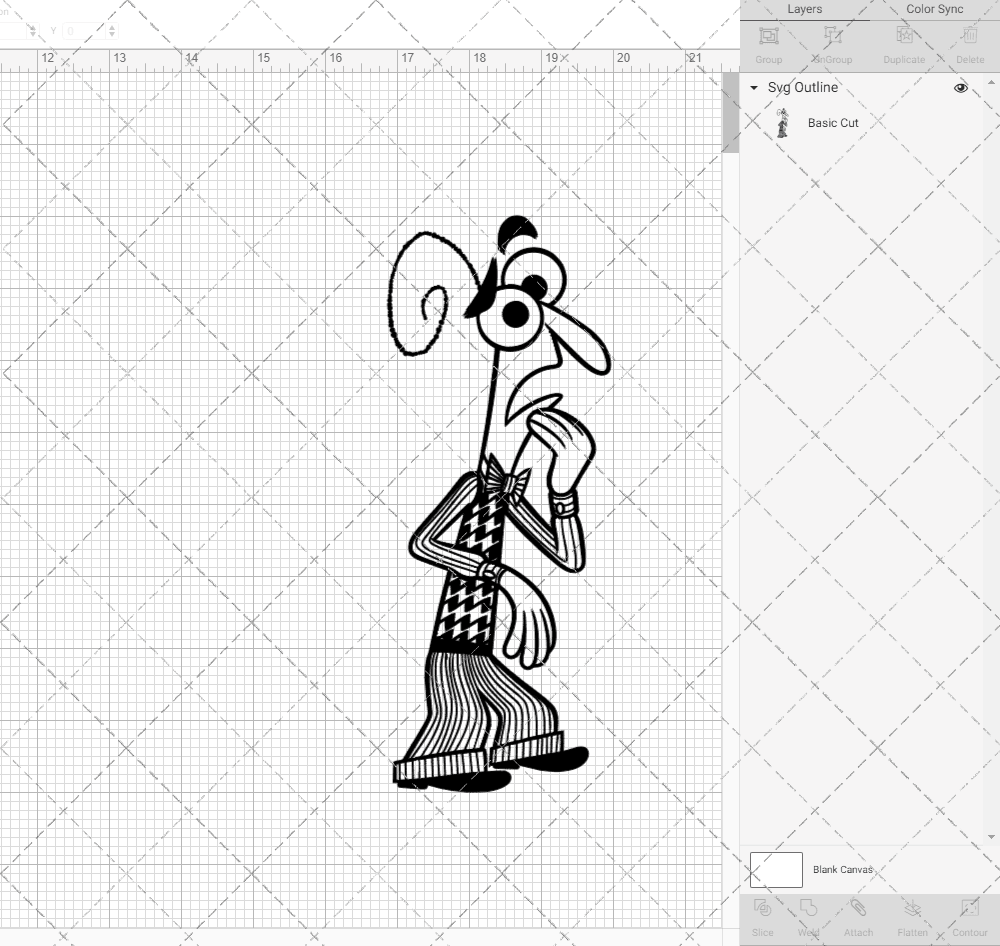The image size is (1000, 946).
Task: Switch to the Color Sync tab
Action: [934, 9]
